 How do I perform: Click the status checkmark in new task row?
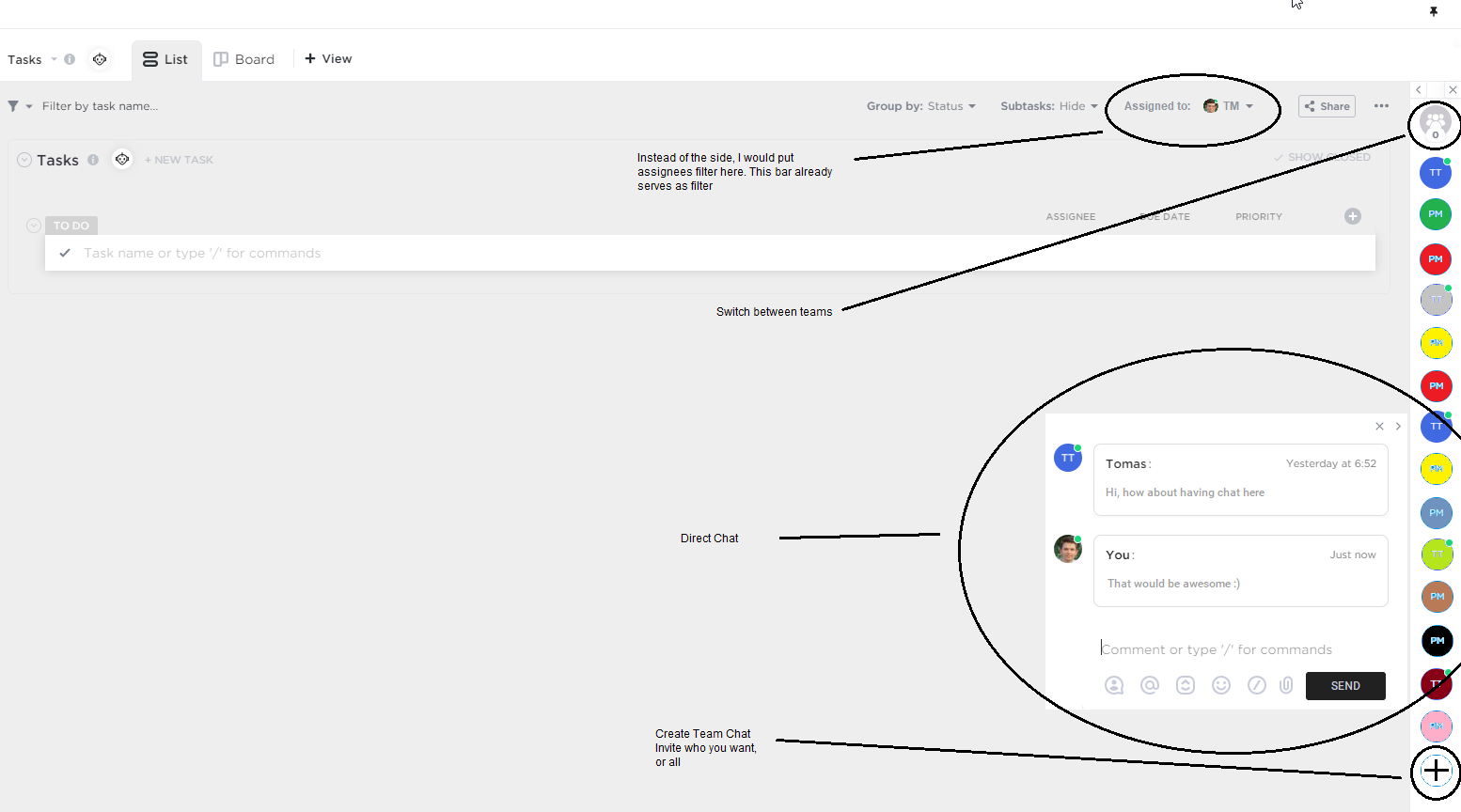pos(64,252)
